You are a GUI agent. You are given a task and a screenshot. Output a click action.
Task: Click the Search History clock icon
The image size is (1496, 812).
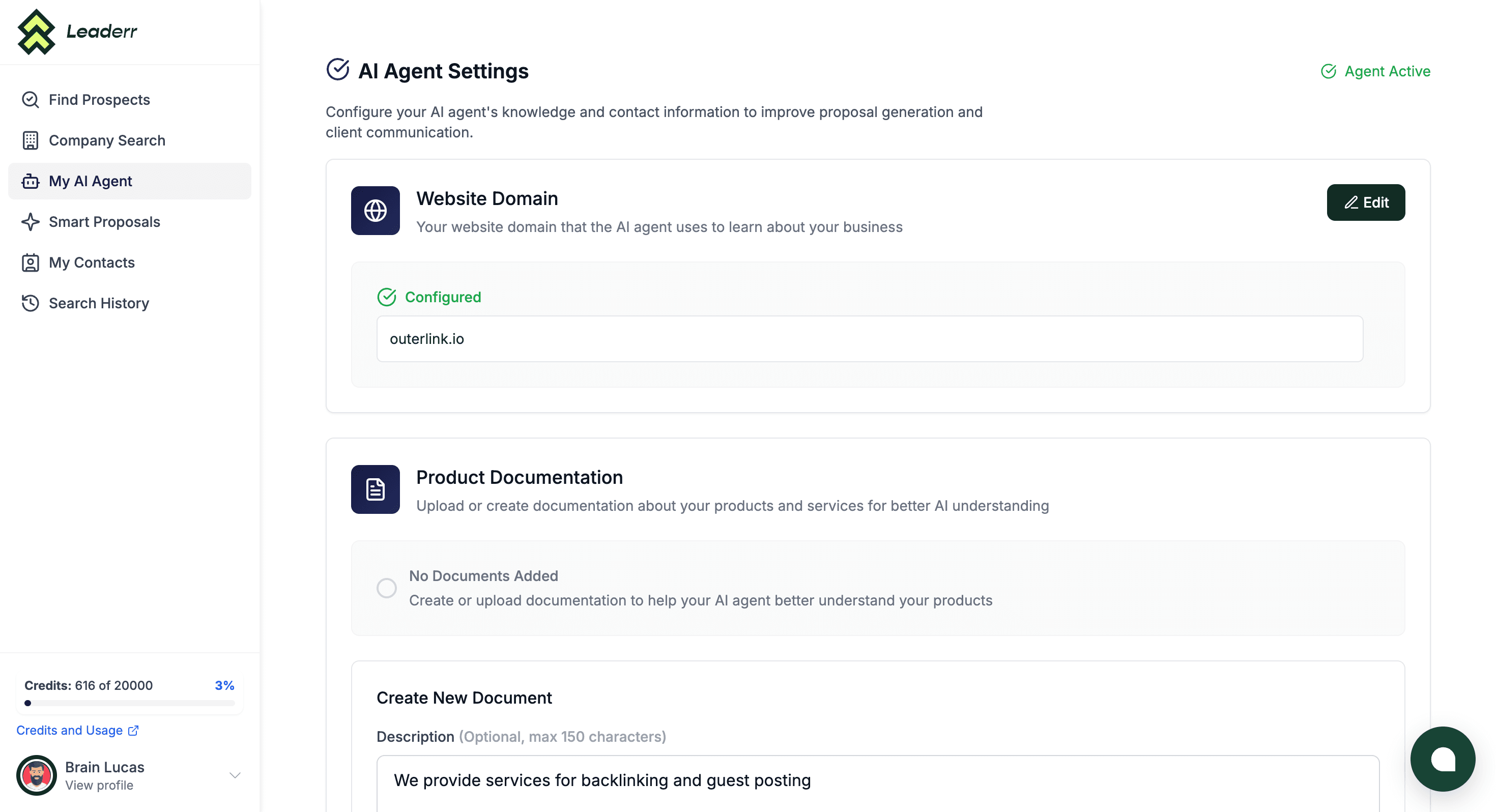point(30,303)
